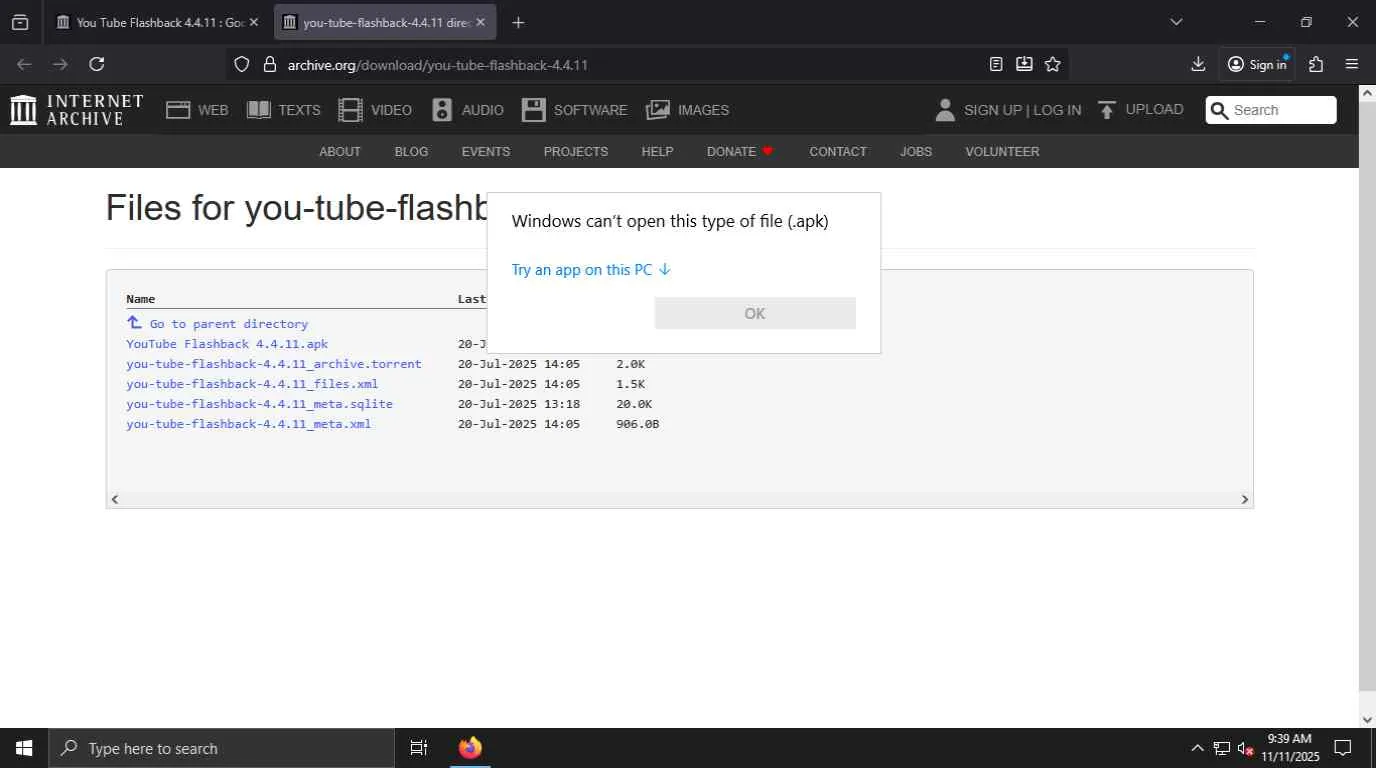Open the 'YouTube Flashback 4.4.11.apk' file link
The height and width of the screenshot is (768, 1376).
[x=227, y=344]
